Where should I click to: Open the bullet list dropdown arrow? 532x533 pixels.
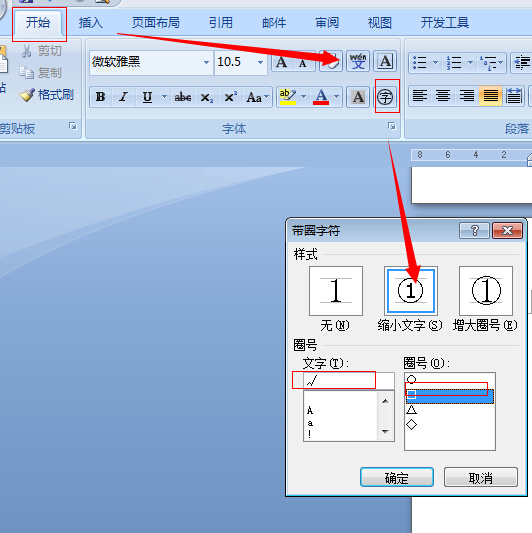click(435, 63)
